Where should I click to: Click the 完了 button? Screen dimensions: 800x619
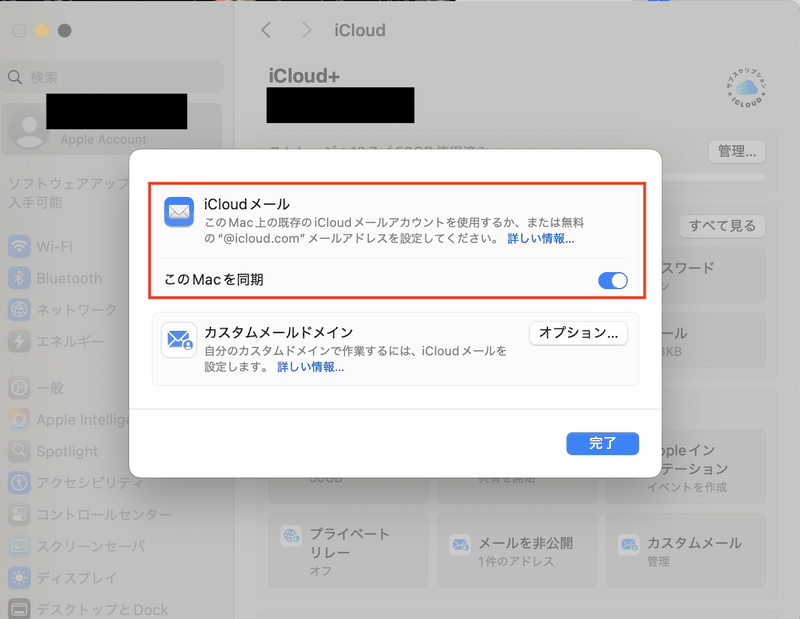click(602, 443)
